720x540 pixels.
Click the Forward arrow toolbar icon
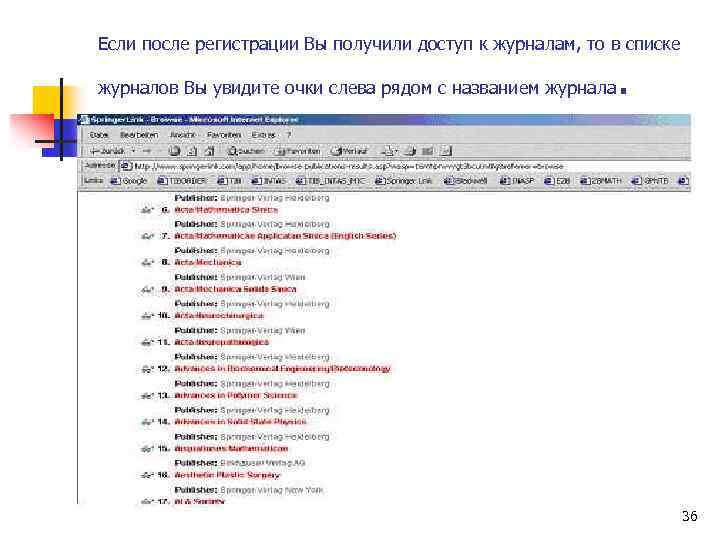click(147, 151)
